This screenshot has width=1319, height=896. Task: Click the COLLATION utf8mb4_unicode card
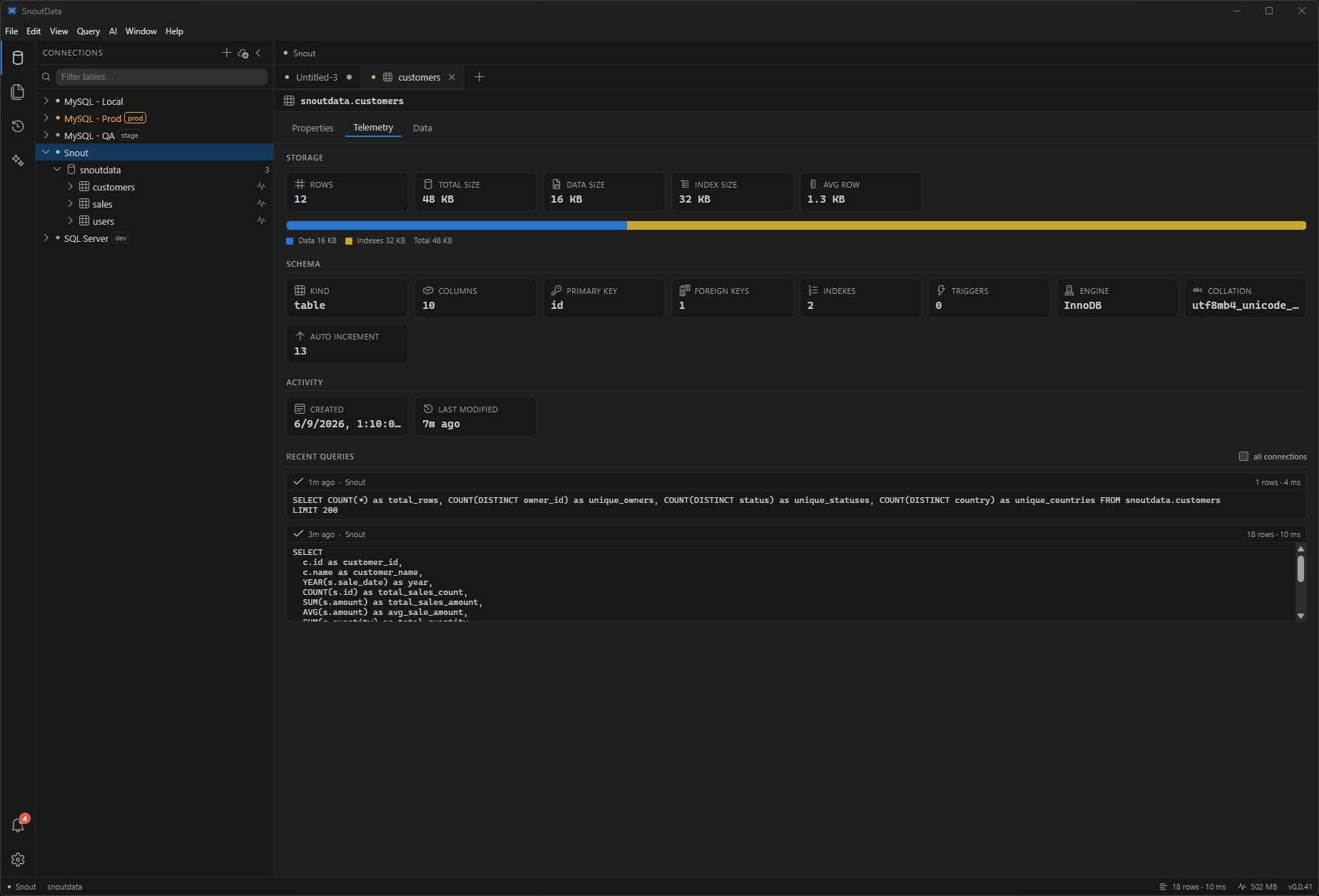1246,298
